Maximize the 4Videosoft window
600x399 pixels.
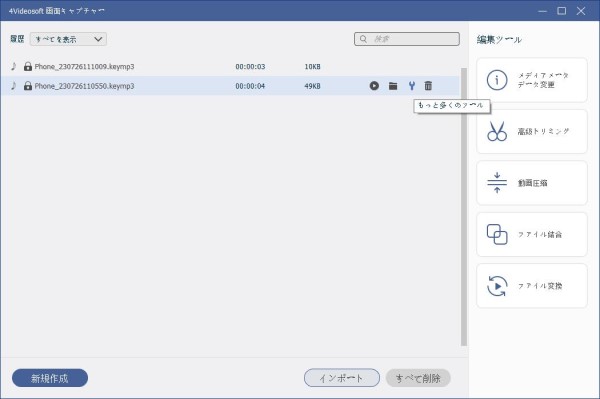pos(561,11)
